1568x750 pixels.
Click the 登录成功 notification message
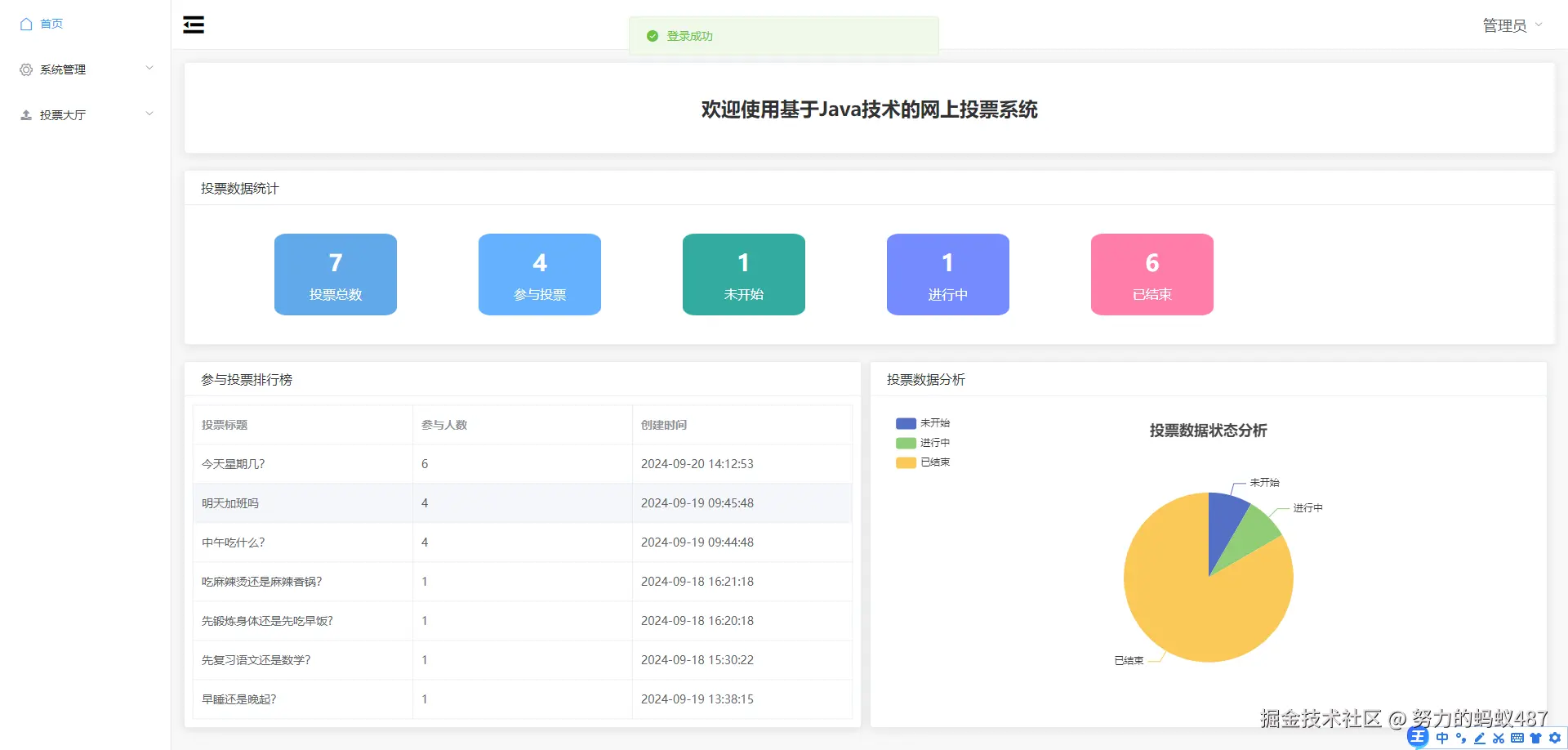690,36
